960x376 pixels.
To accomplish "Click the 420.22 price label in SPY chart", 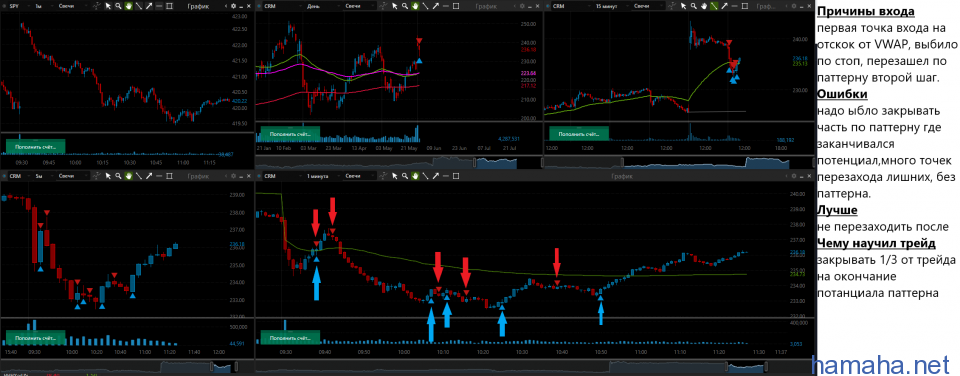I will point(240,100).
